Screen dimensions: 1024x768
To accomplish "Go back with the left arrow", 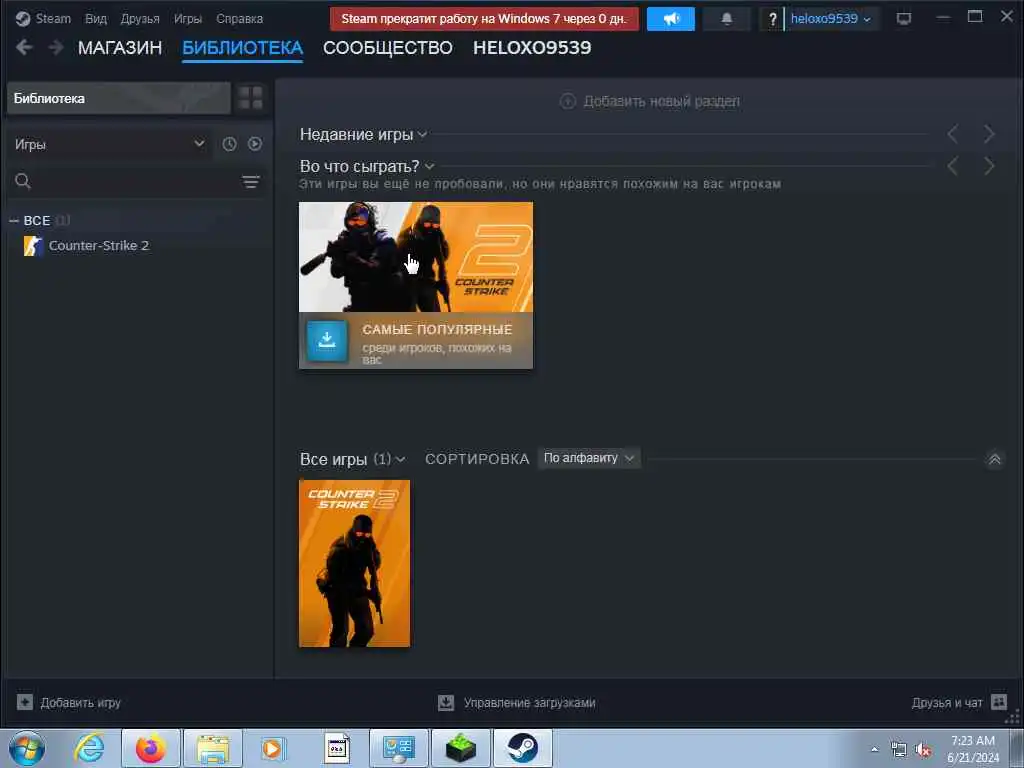I will tap(24, 47).
